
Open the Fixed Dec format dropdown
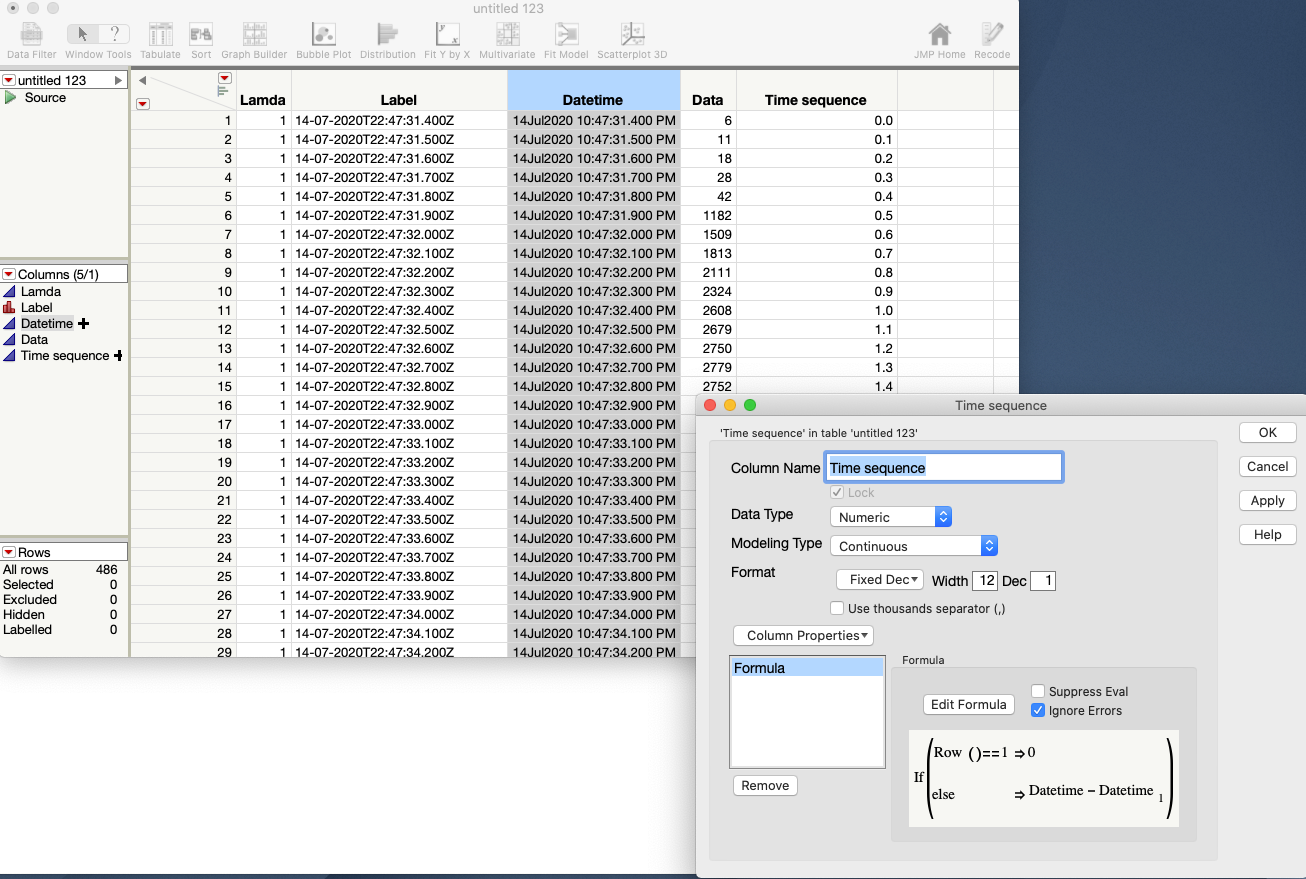pos(879,579)
